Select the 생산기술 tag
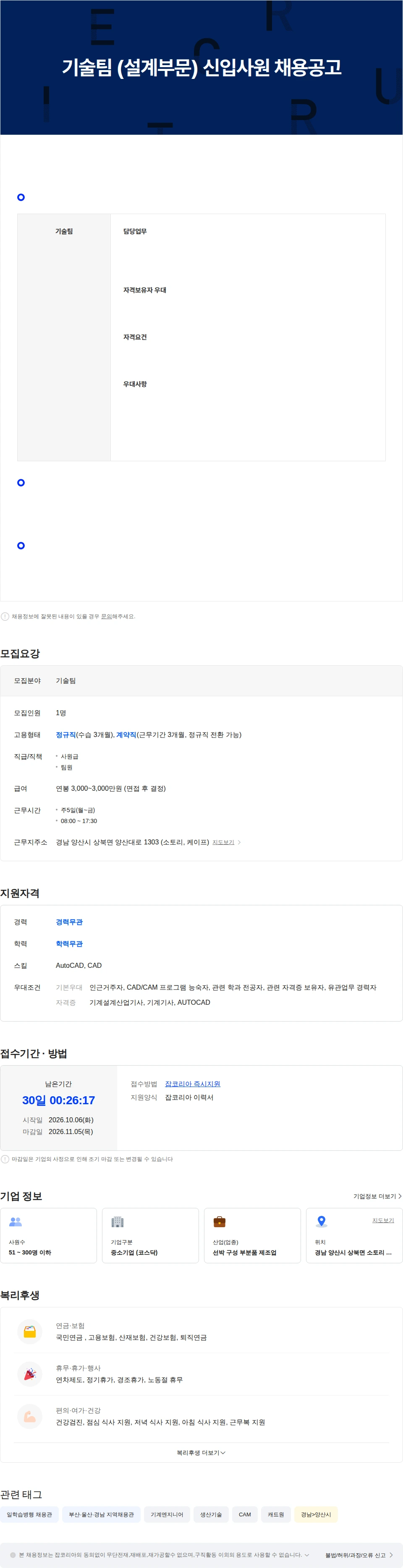 211,1514
